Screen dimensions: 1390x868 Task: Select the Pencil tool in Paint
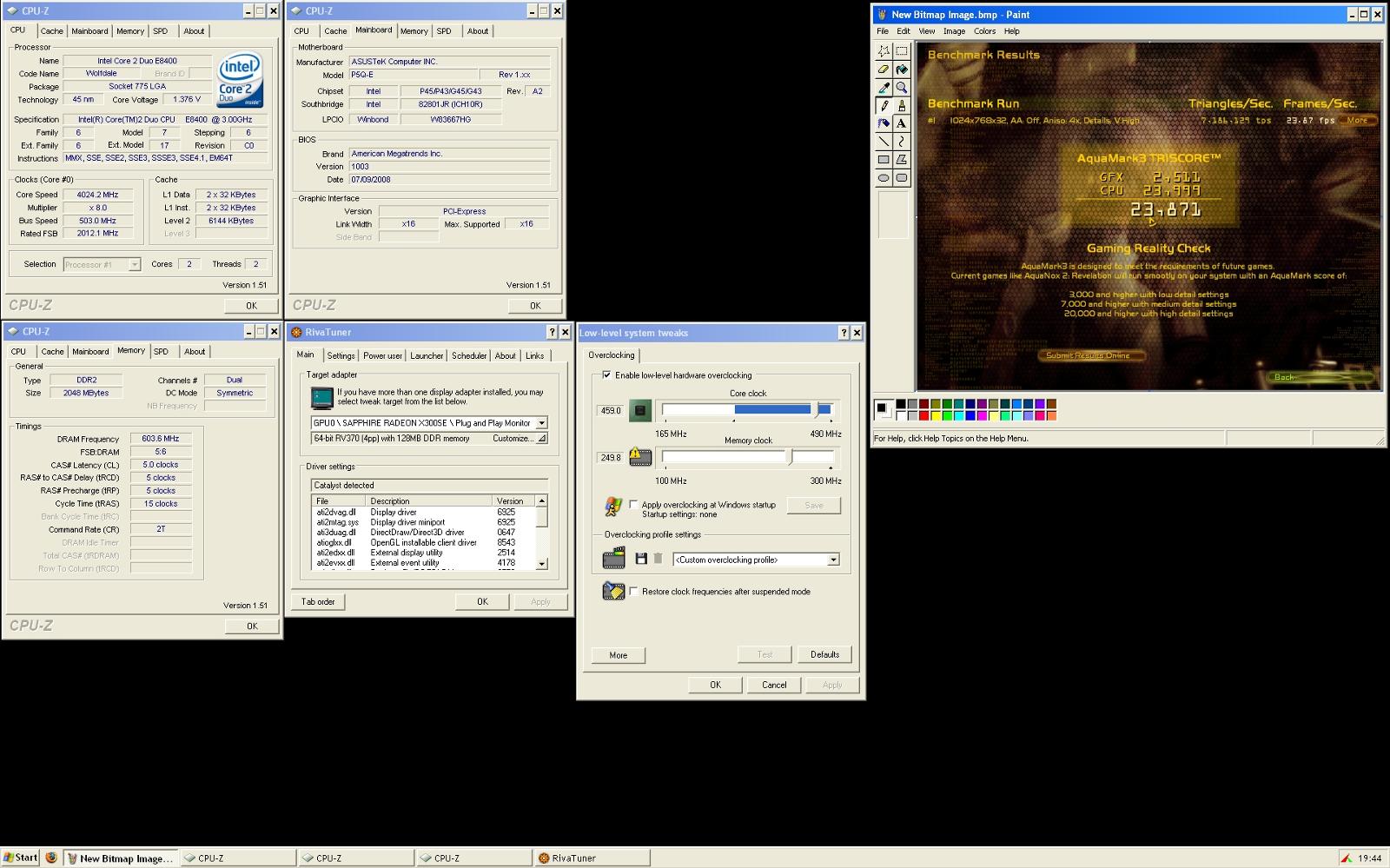click(x=884, y=105)
